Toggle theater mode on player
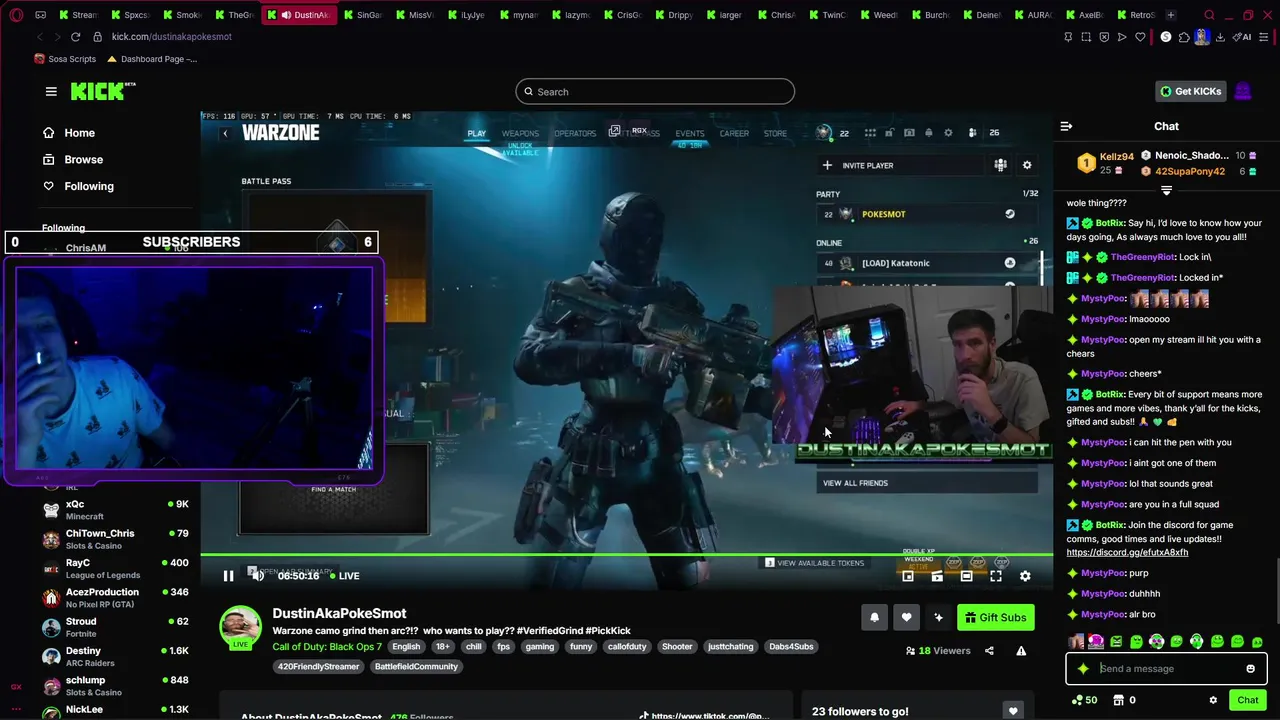The width and height of the screenshot is (1280, 720). click(x=966, y=576)
